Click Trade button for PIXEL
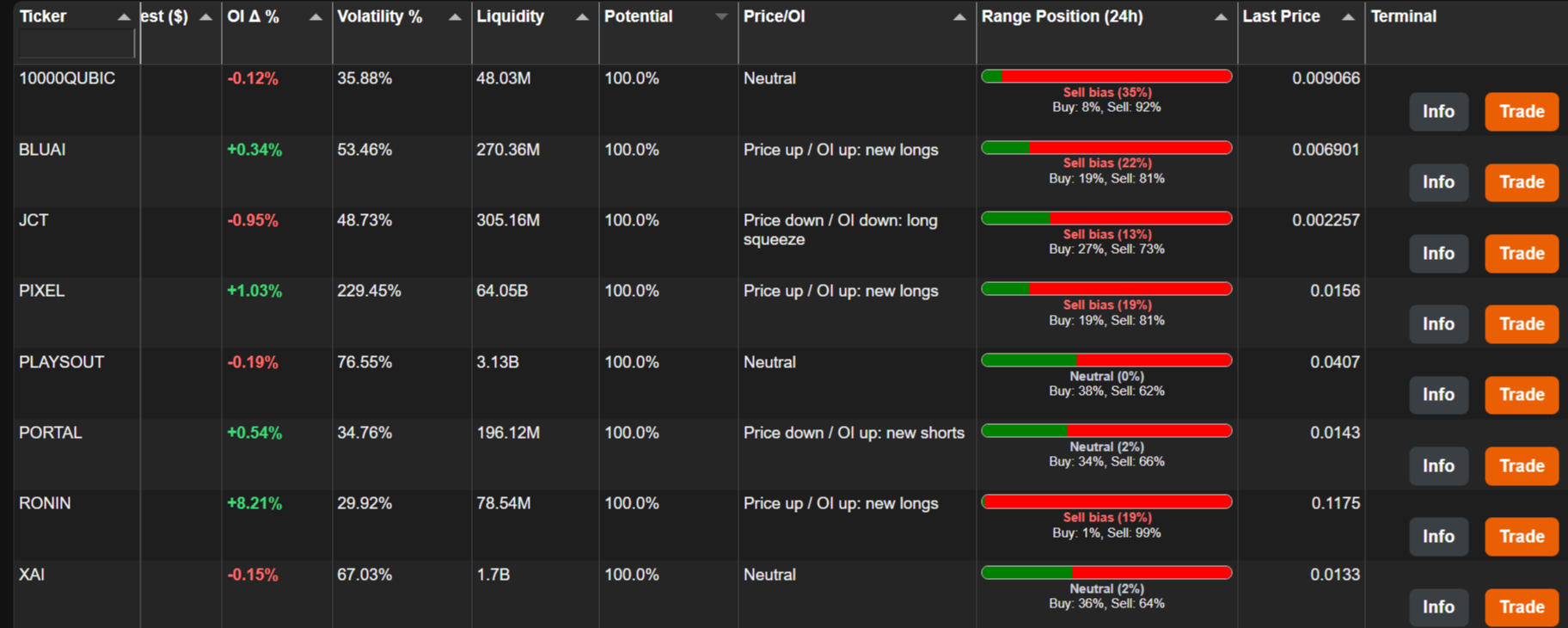Viewport: 1568px width, 628px height. click(x=1522, y=324)
